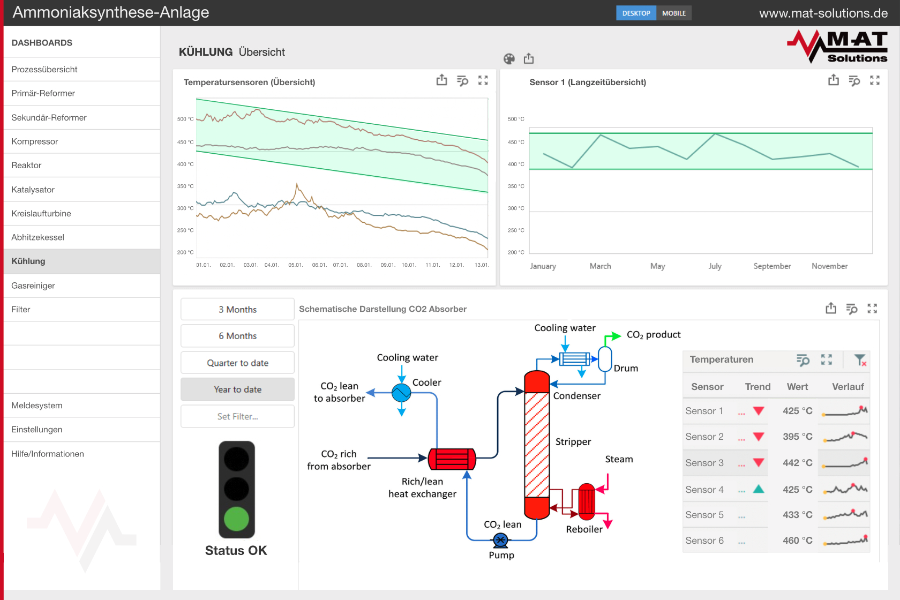900x600 pixels.
Task: Choose the Quarter to date option
Action: pos(237,362)
